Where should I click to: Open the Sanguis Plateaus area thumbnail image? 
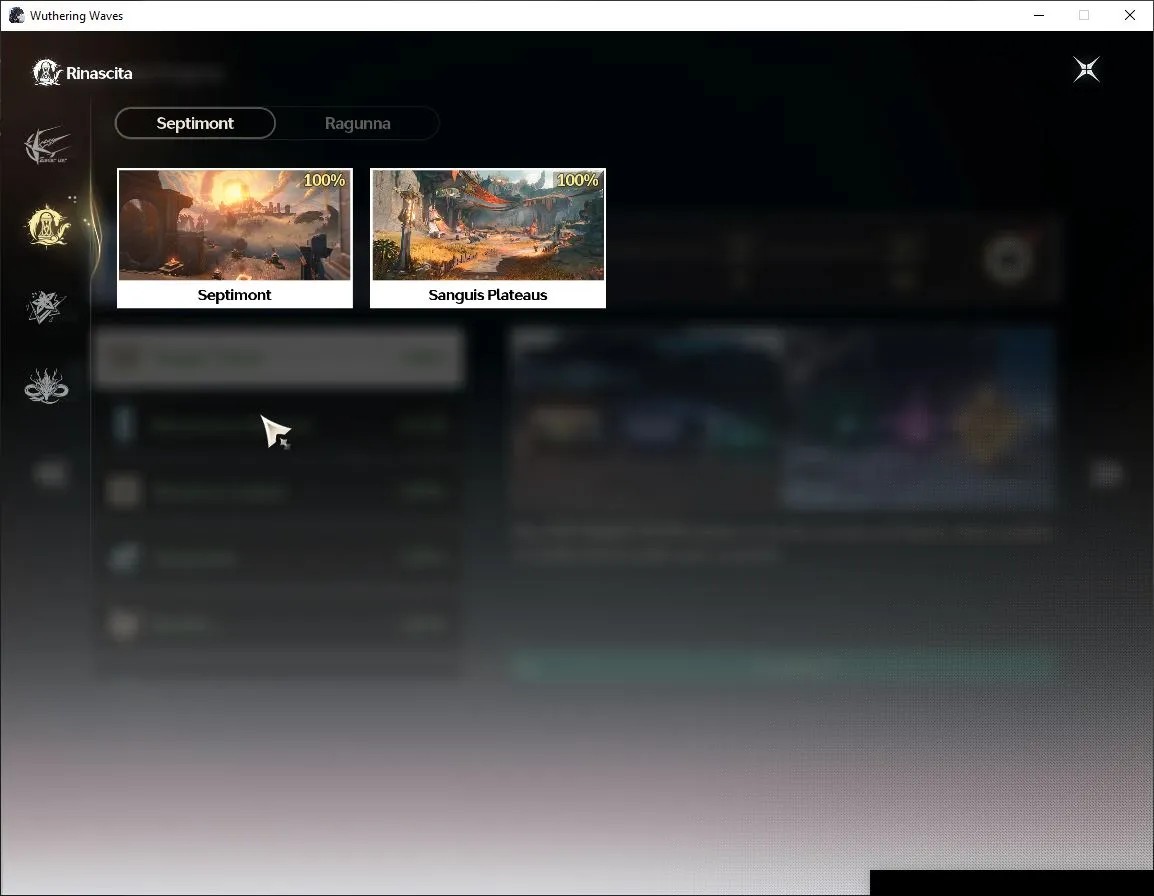click(488, 225)
